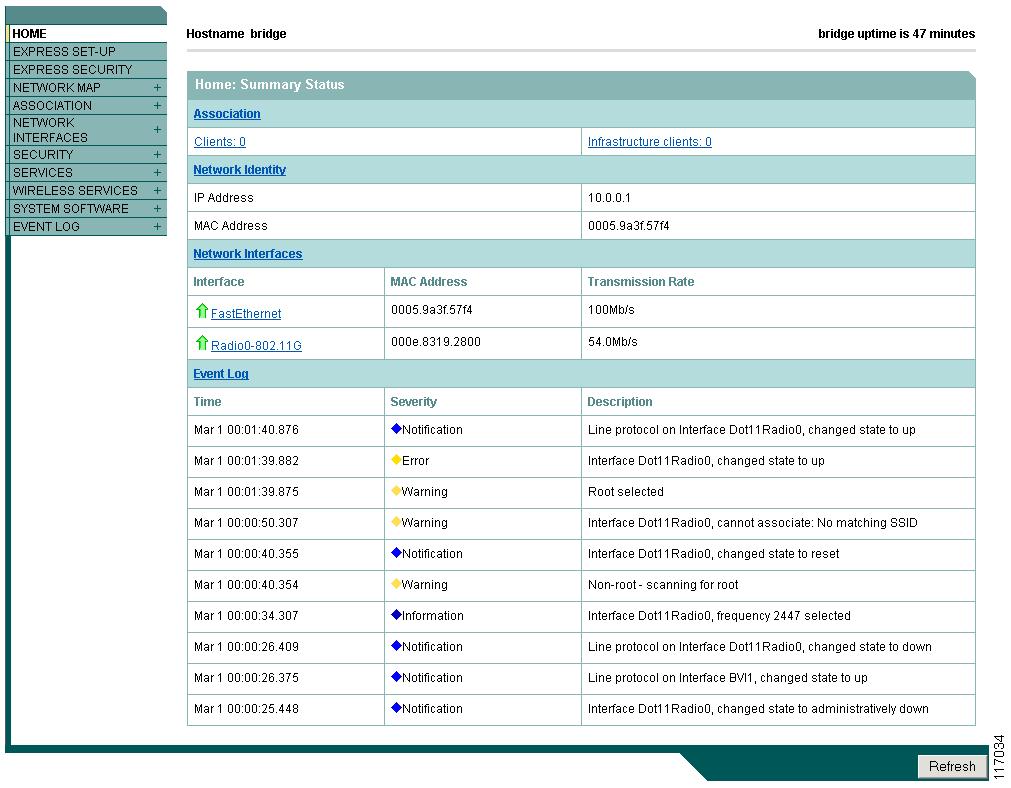Image resolution: width=1011 pixels, height=788 pixels.
Task: Click yellow Warning diamond for Root selected
Action: [x=396, y=491]
